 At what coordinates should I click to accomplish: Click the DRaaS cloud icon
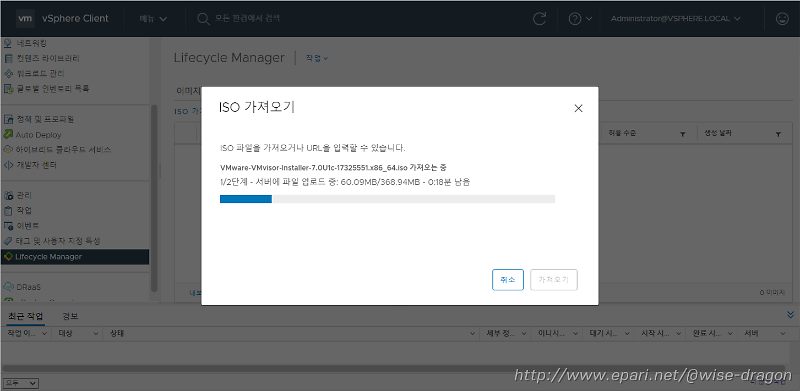pos(8,287)
